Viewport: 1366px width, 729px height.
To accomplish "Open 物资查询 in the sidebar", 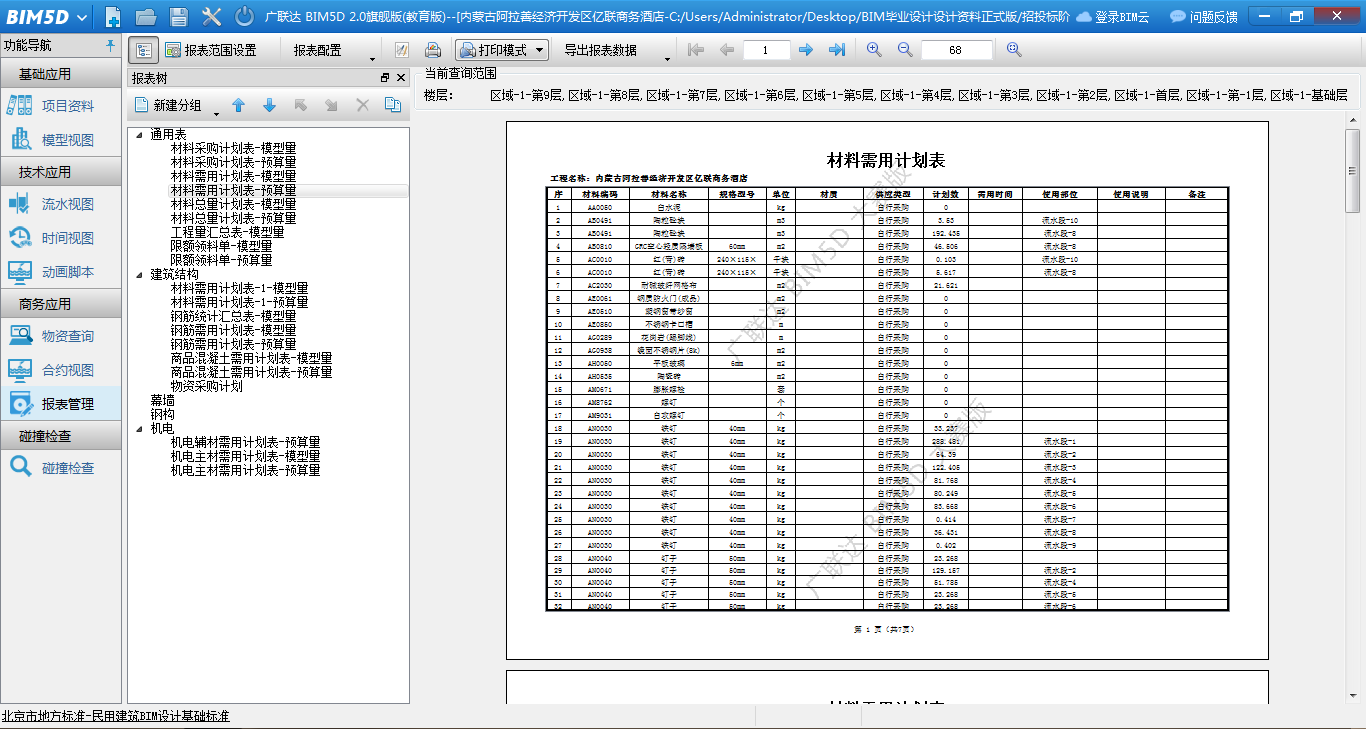I will [x=67, y=336].
